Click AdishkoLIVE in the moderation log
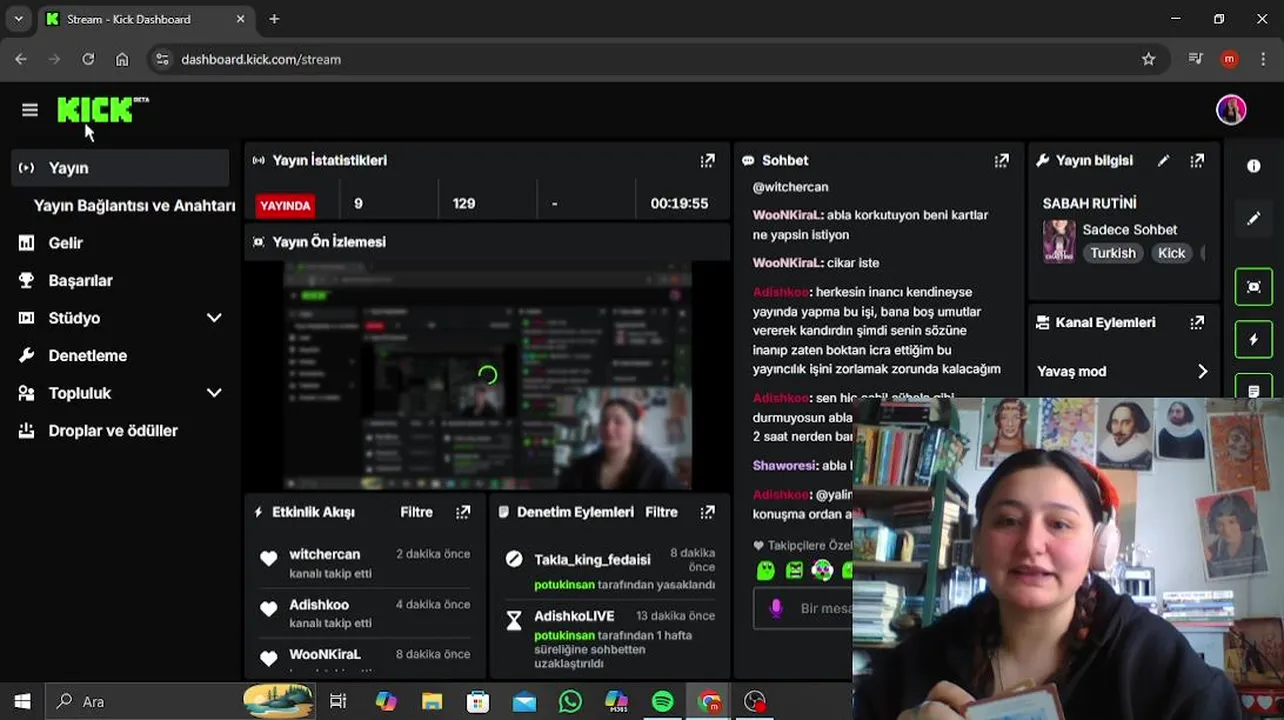1284x720 pixels. click(x=574, y=616)
